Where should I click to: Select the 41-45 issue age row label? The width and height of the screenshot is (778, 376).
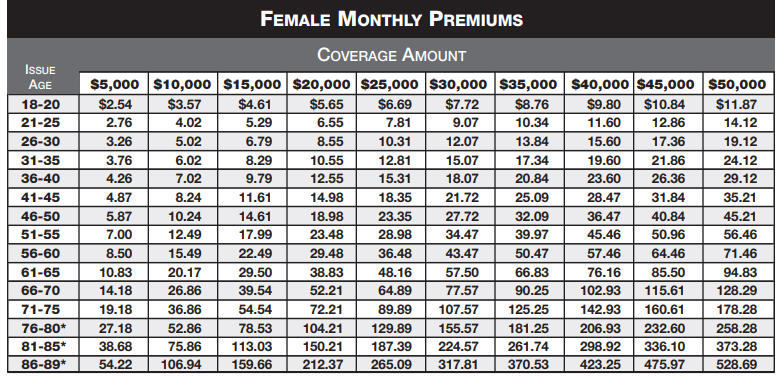pyautogui.click(x=40, y=197)
